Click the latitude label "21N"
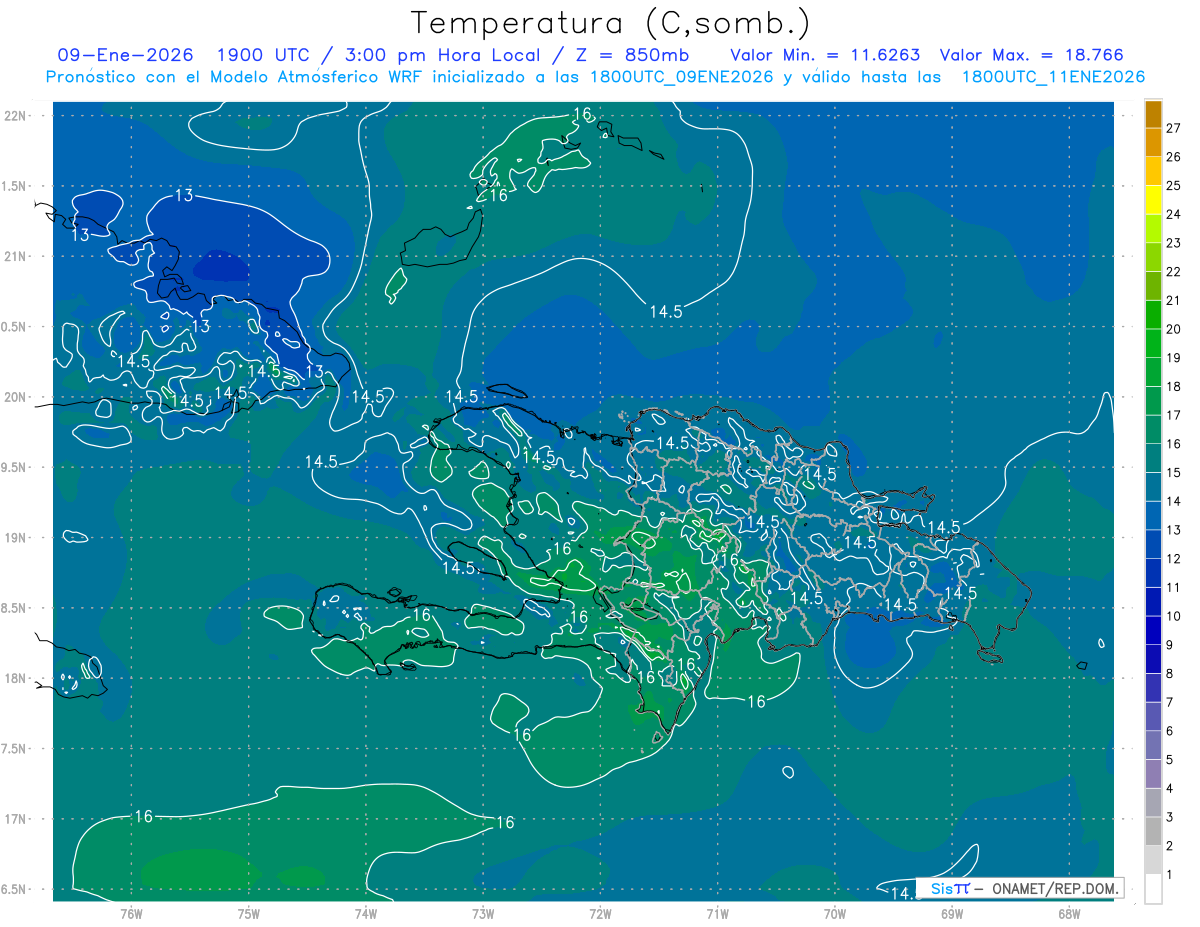 coord(15,257)
